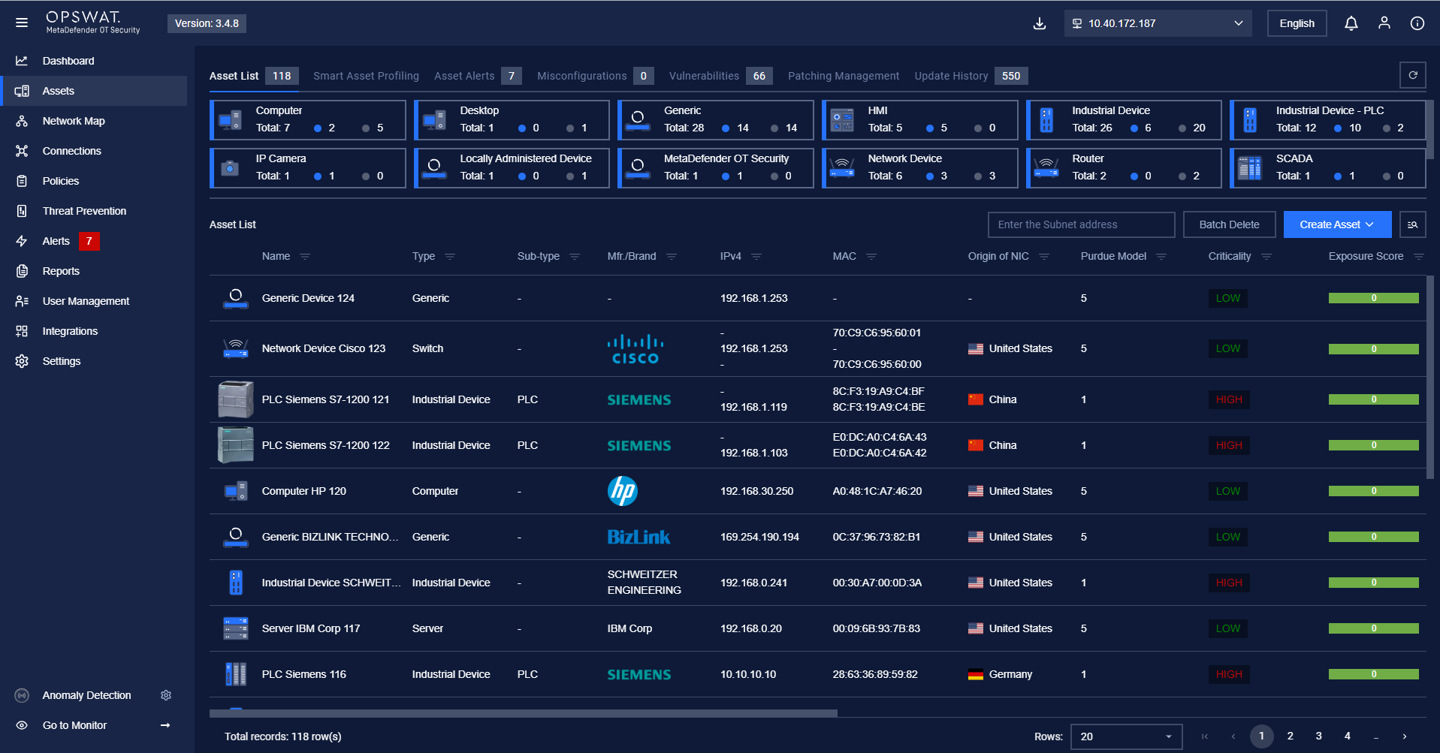Select the Industrial Device - PLC card
Image resolution: width=1440 pixels, height=753 pixels.
(1328, 119)
